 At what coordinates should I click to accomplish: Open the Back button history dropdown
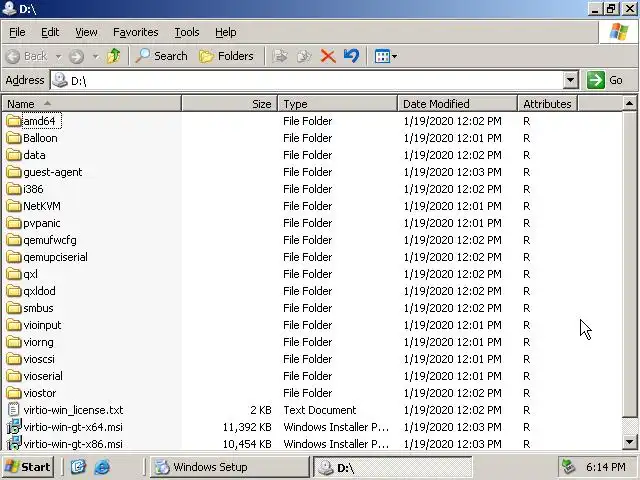click(58, 56)
